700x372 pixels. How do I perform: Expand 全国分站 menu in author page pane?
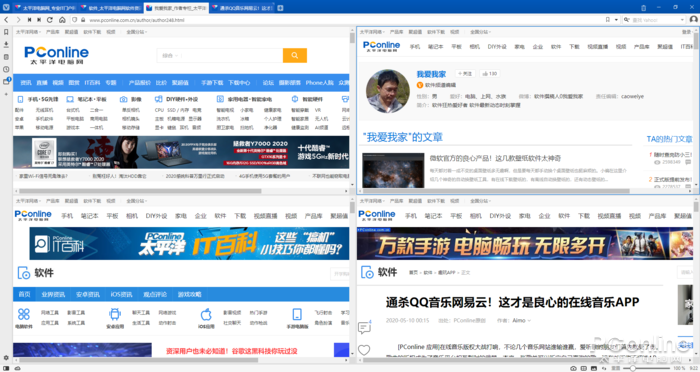coord(480,32)
